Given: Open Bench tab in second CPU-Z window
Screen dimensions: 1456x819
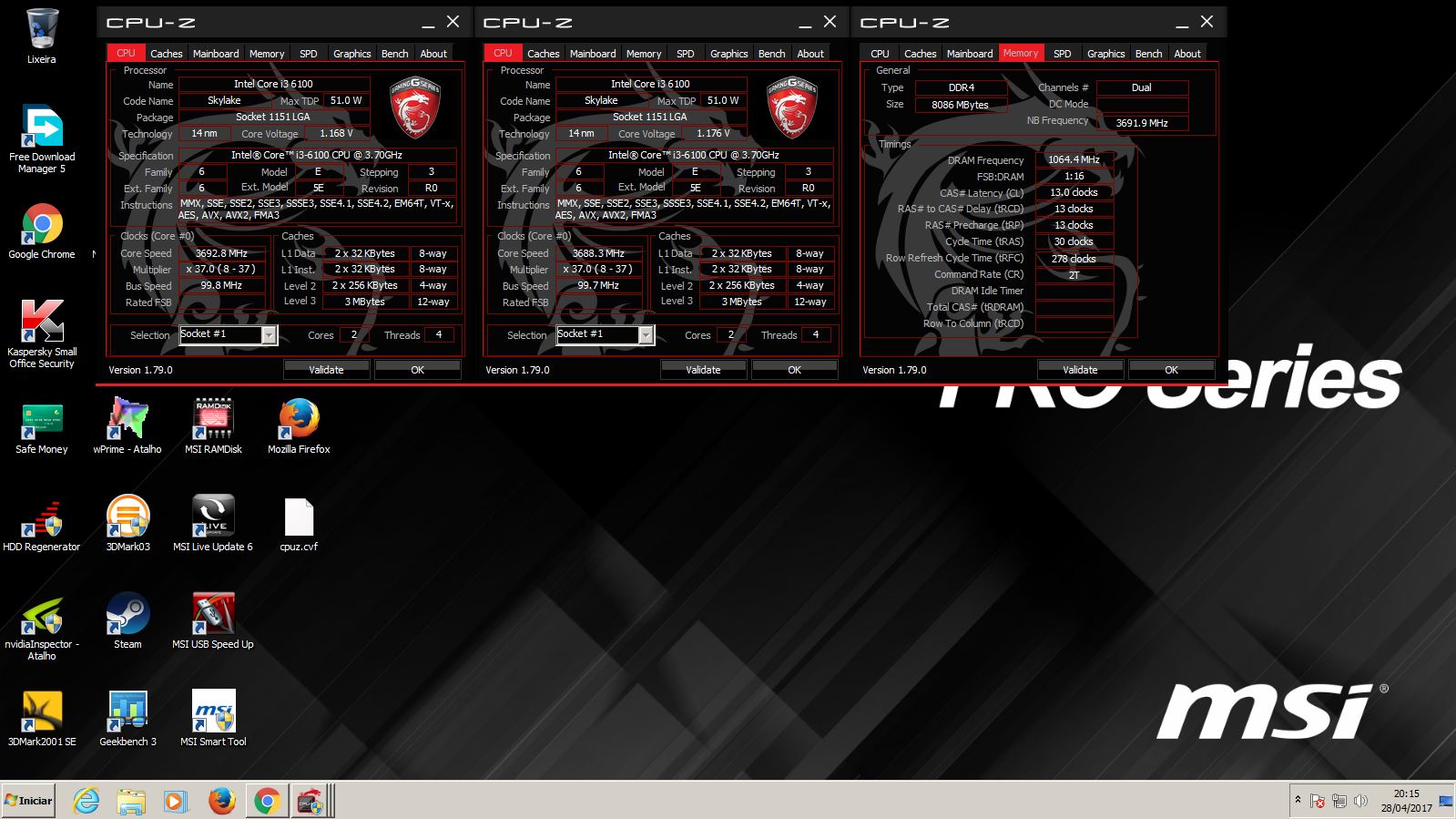Looking at the screenshot, I should [772, 54].
